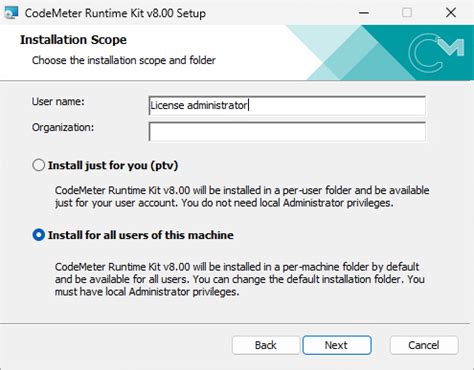Go to the Next setup step
474x370 pixels.
[337, 345]
